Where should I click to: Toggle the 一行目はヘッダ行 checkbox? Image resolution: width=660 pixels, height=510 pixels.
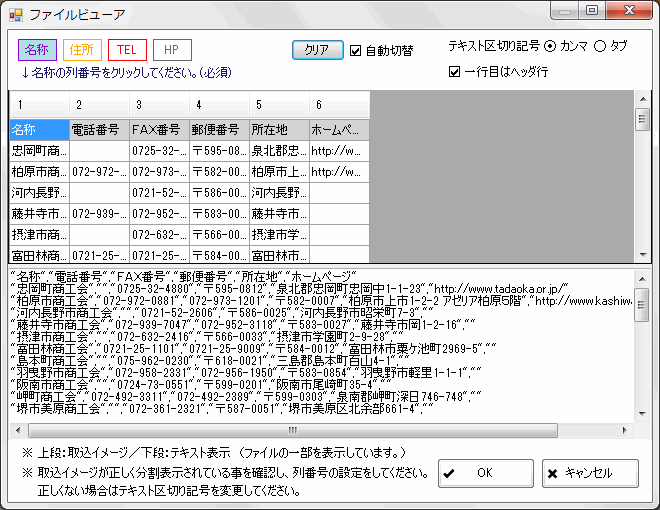pos(455,72)
